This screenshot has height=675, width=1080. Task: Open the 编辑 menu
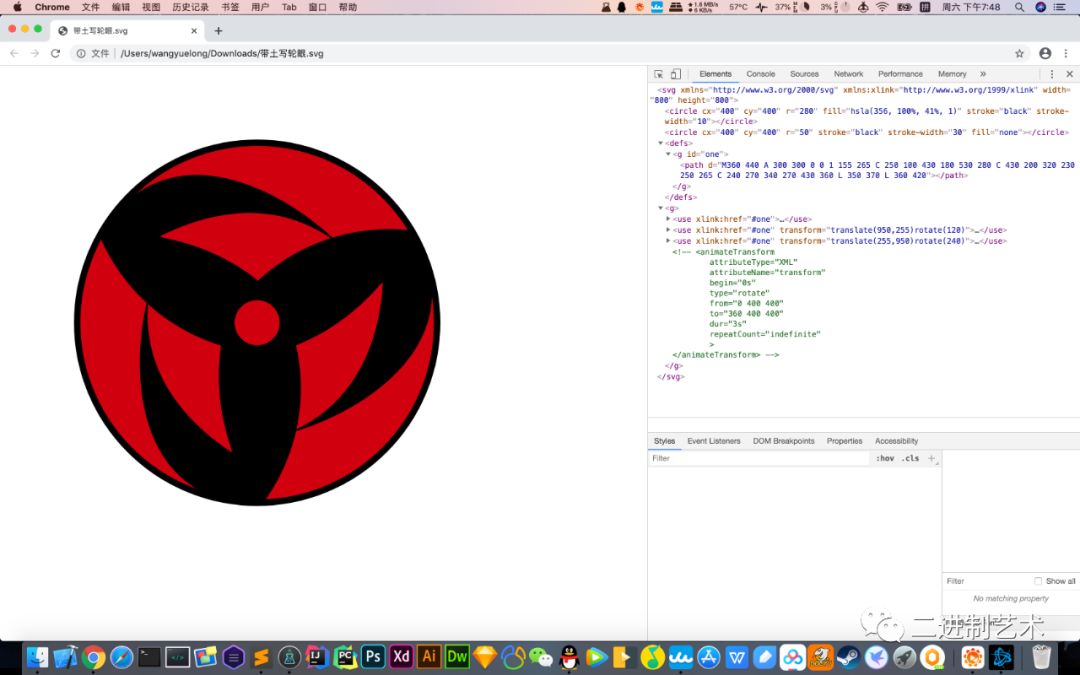coord(121,7)
